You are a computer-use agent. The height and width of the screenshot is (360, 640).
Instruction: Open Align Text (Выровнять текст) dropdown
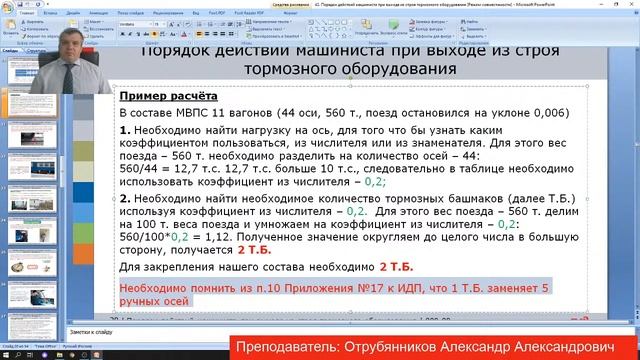(x=266, y=29)
